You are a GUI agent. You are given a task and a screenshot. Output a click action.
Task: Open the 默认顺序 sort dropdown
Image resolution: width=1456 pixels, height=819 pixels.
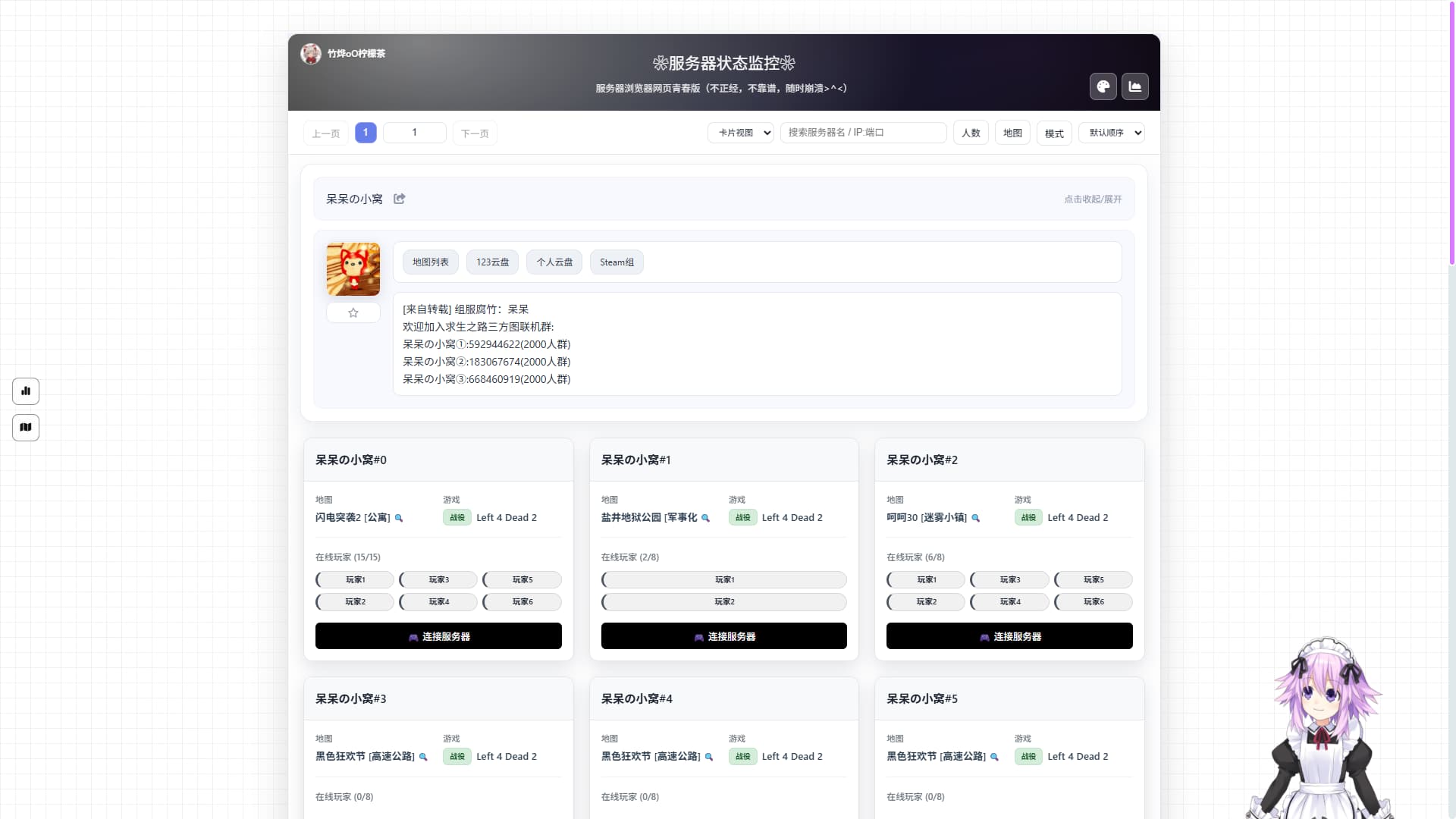tap(1111, 132)
